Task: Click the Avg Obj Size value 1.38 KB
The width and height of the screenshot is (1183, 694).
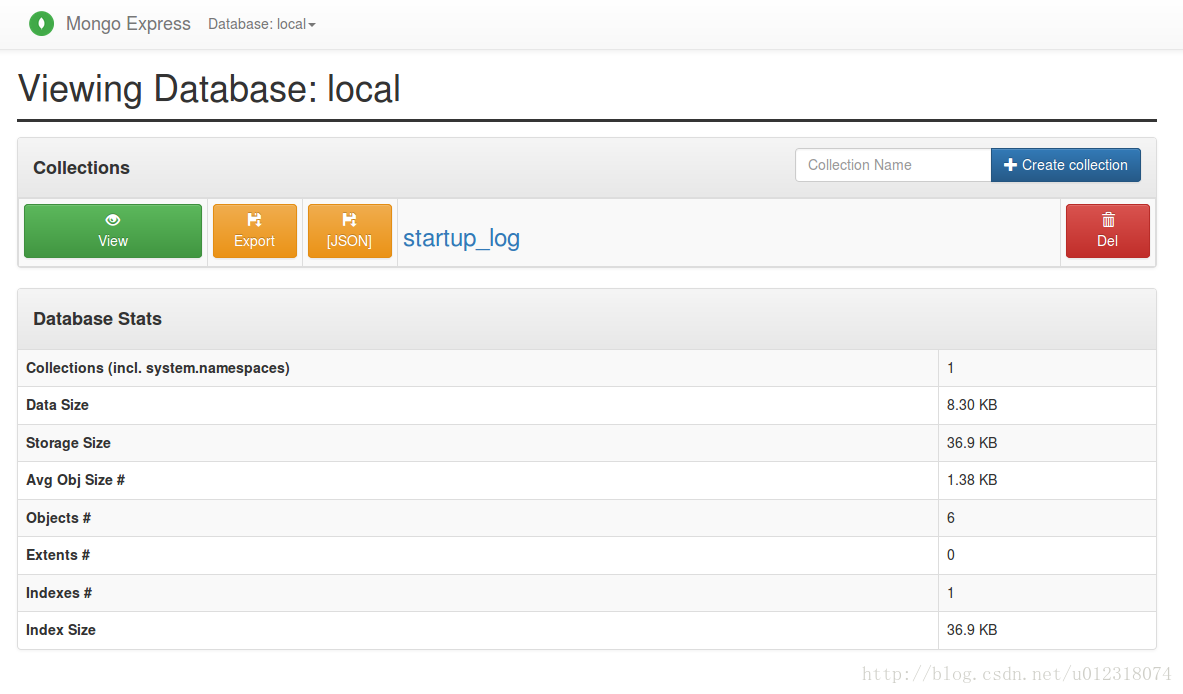Action: click(972, 480)
